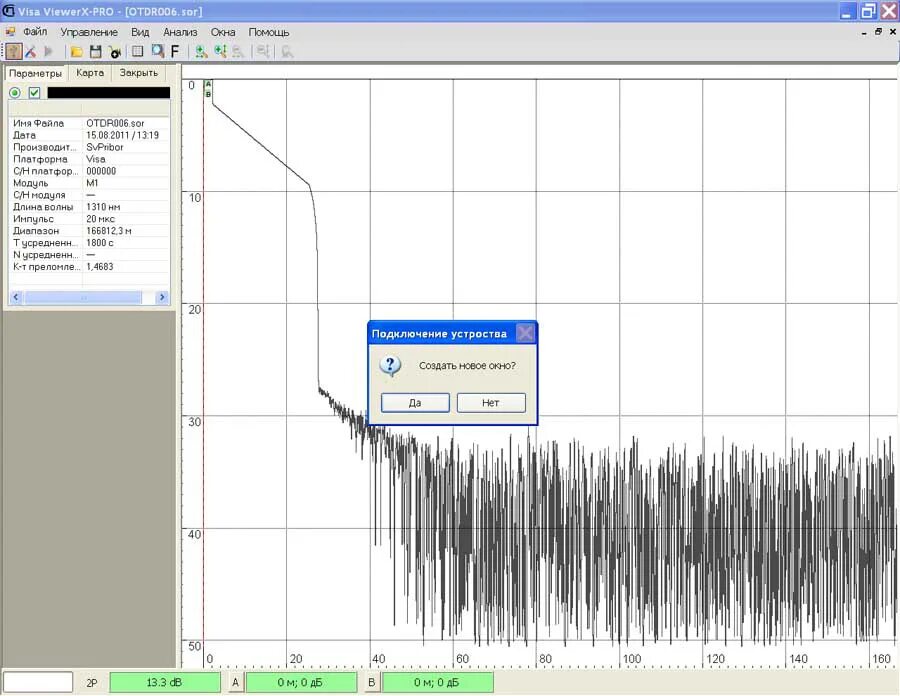Click the right arrow of parameters scrollbar
Image resolution: width=900 pixels, height=696 pixels.
pos(162,297)
